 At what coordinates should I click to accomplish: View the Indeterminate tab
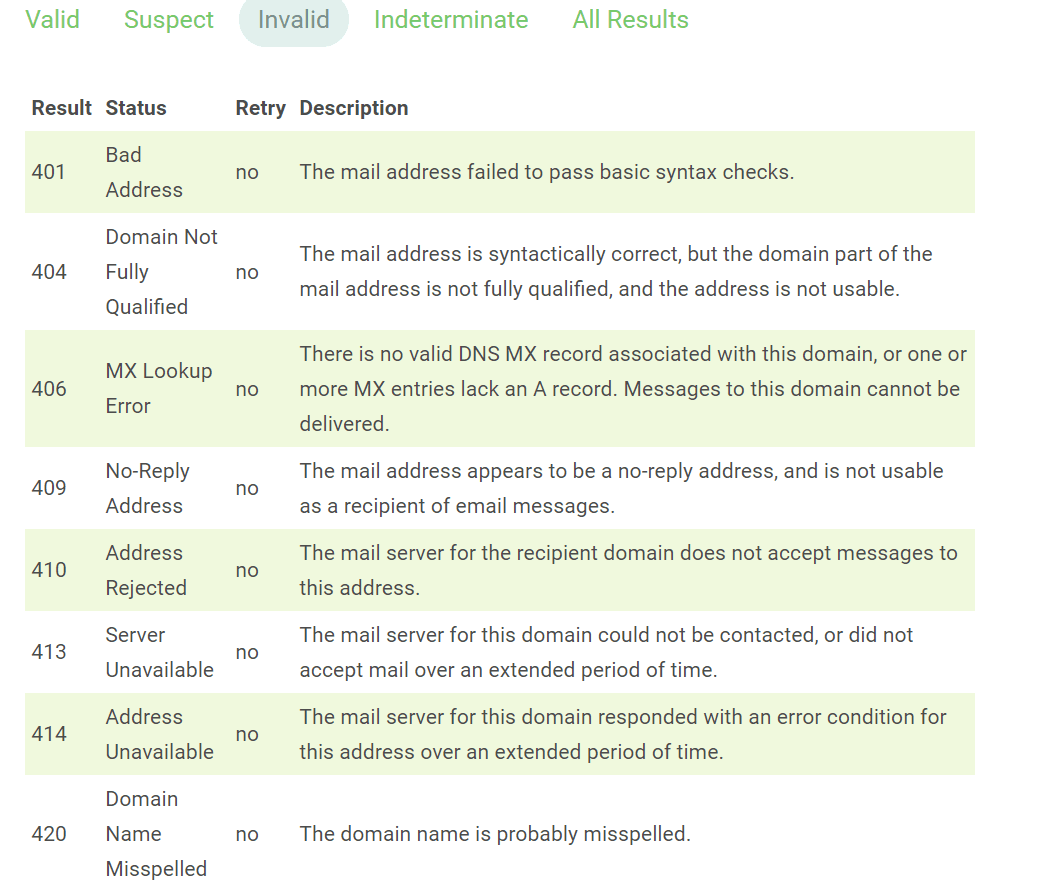[451, 20]
